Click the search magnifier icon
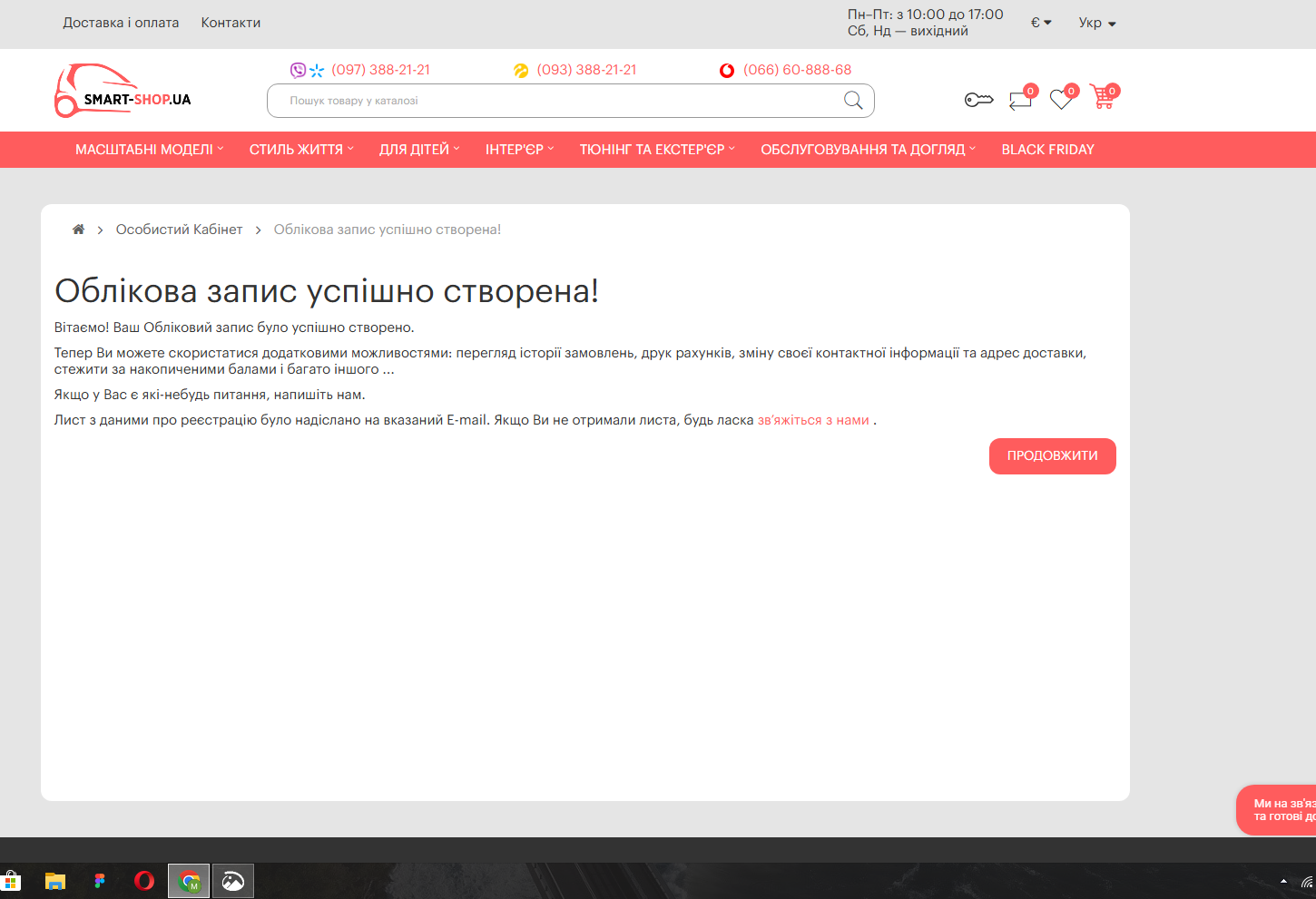 point(853,101)
